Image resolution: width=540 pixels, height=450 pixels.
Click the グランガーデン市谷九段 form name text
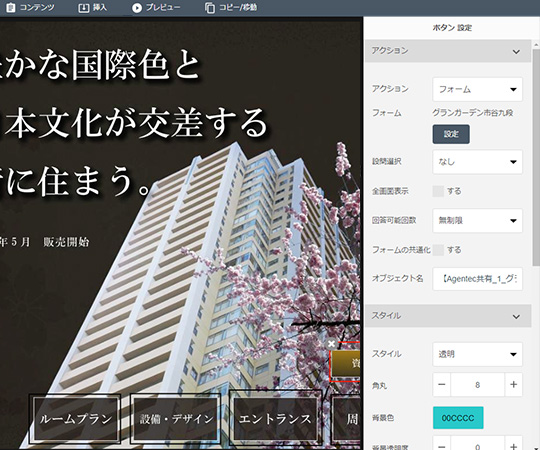coord(472,113)
